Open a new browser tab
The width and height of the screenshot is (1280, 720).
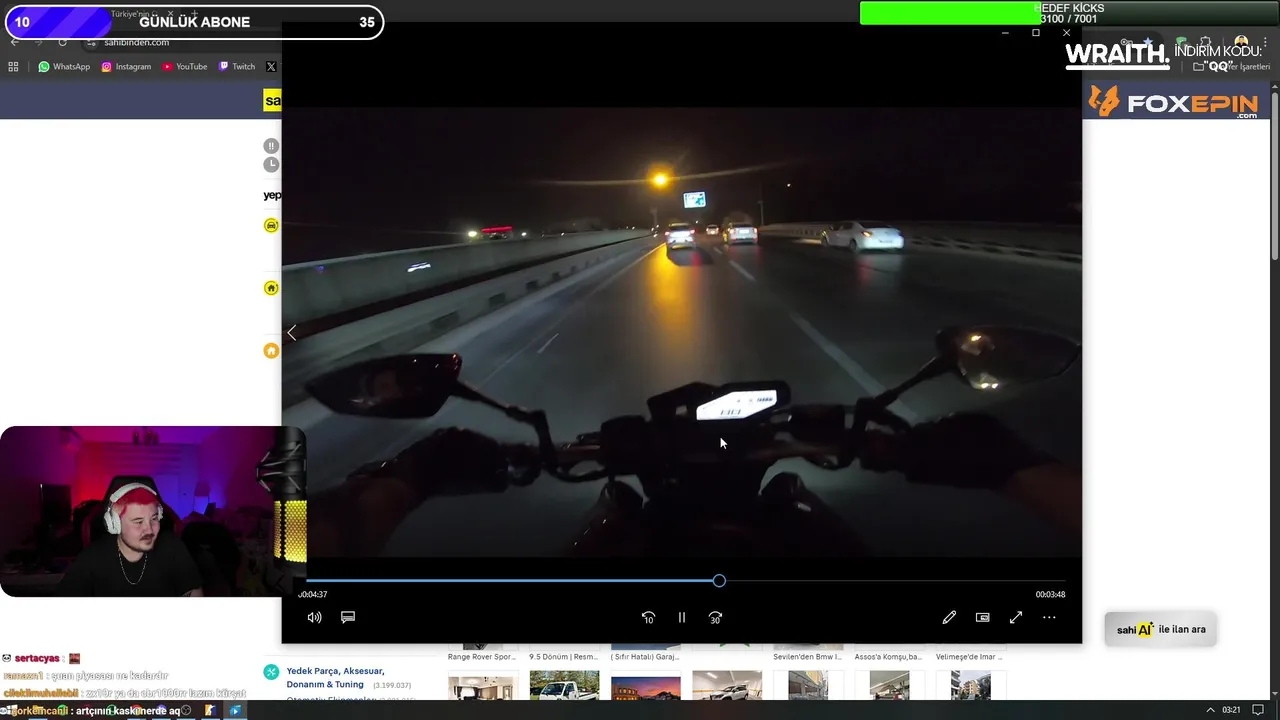(x=194, y=14)
